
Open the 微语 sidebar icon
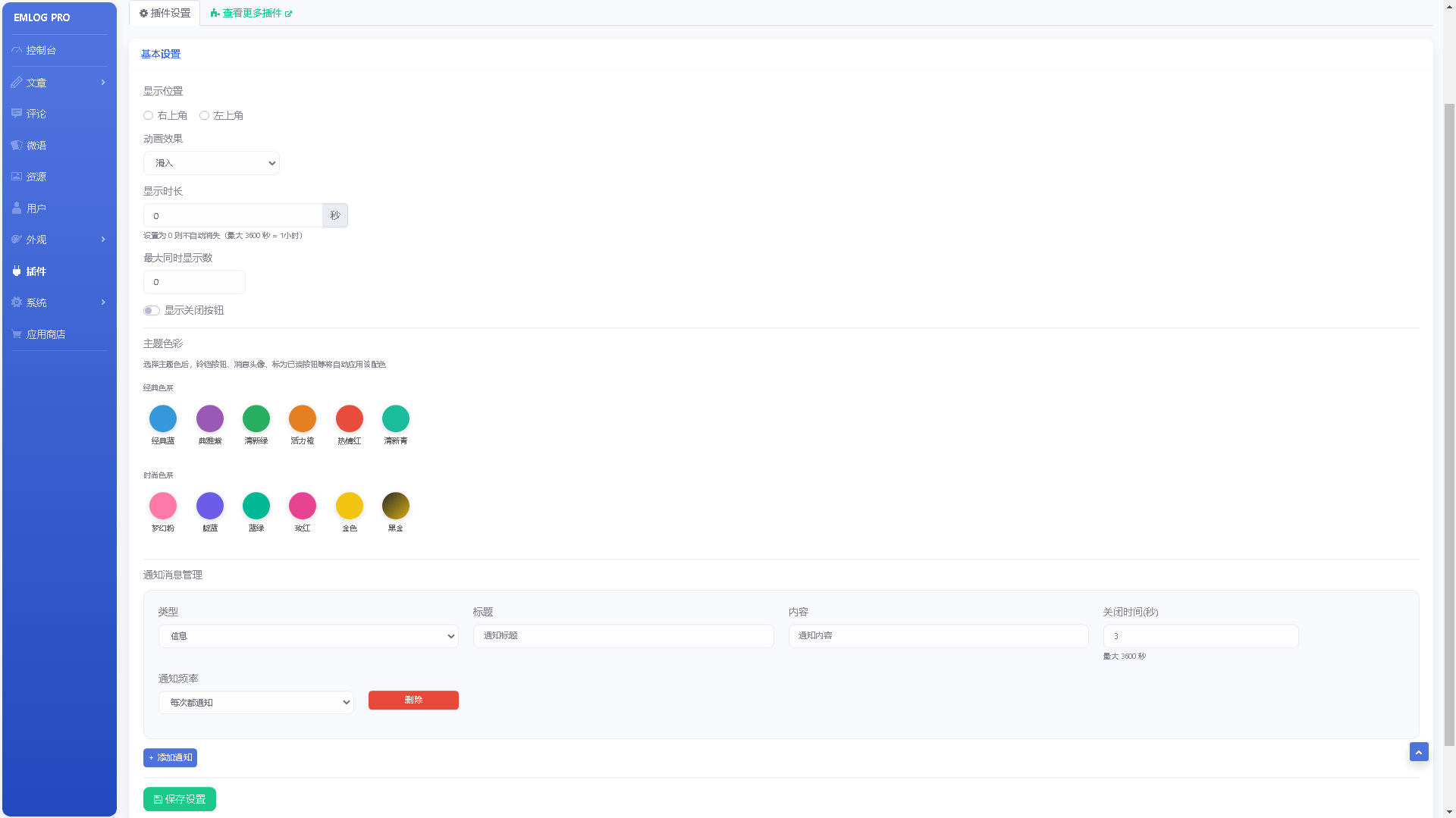tap(17, 145)
